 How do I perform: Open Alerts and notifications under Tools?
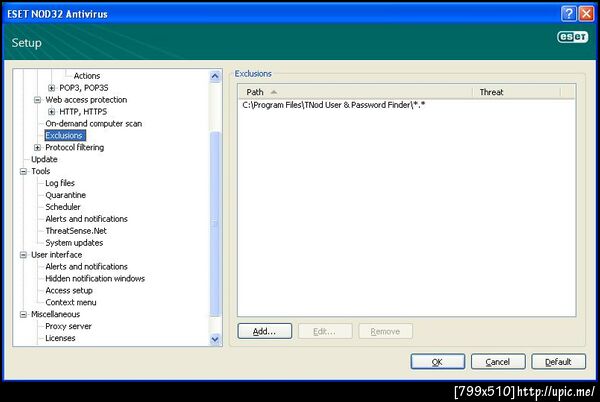(x=86, y=219)
